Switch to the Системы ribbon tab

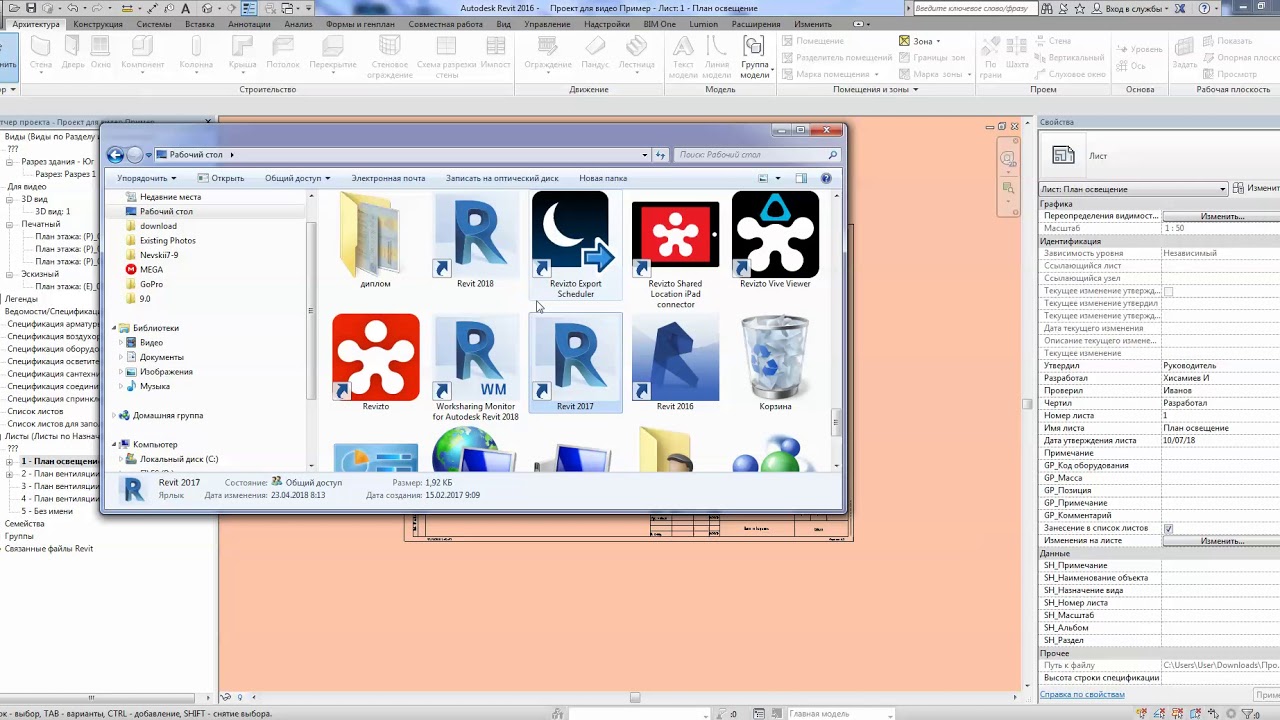(x=154, y=24)
